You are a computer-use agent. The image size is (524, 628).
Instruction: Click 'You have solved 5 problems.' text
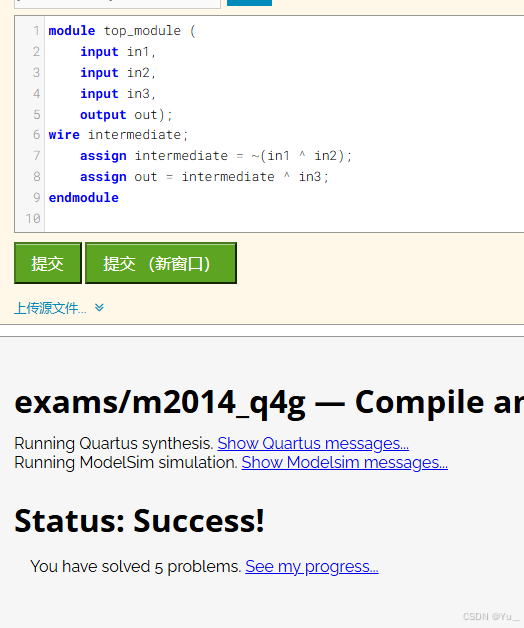pos(136,567)
